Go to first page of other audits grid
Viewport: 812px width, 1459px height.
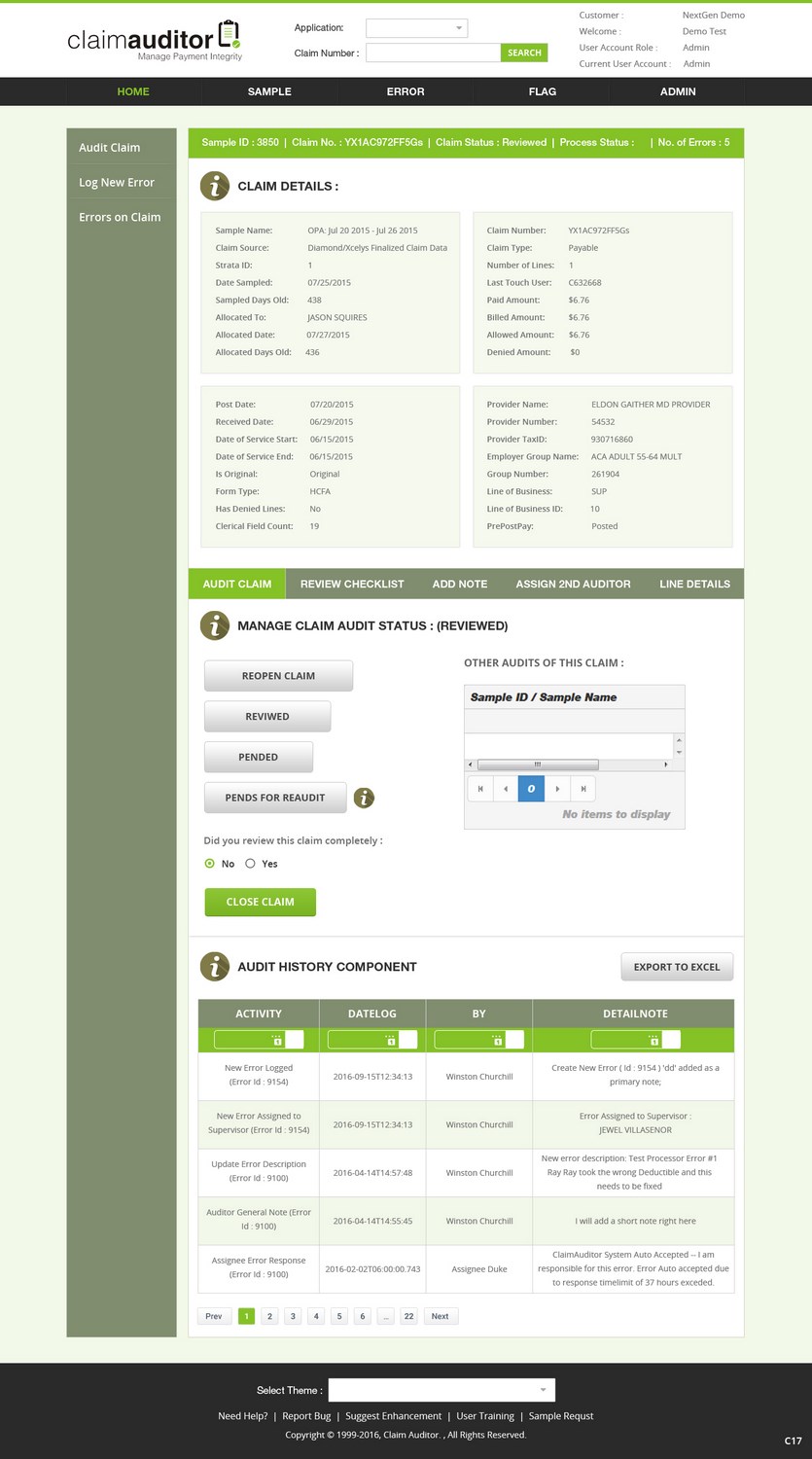[480, 789]
